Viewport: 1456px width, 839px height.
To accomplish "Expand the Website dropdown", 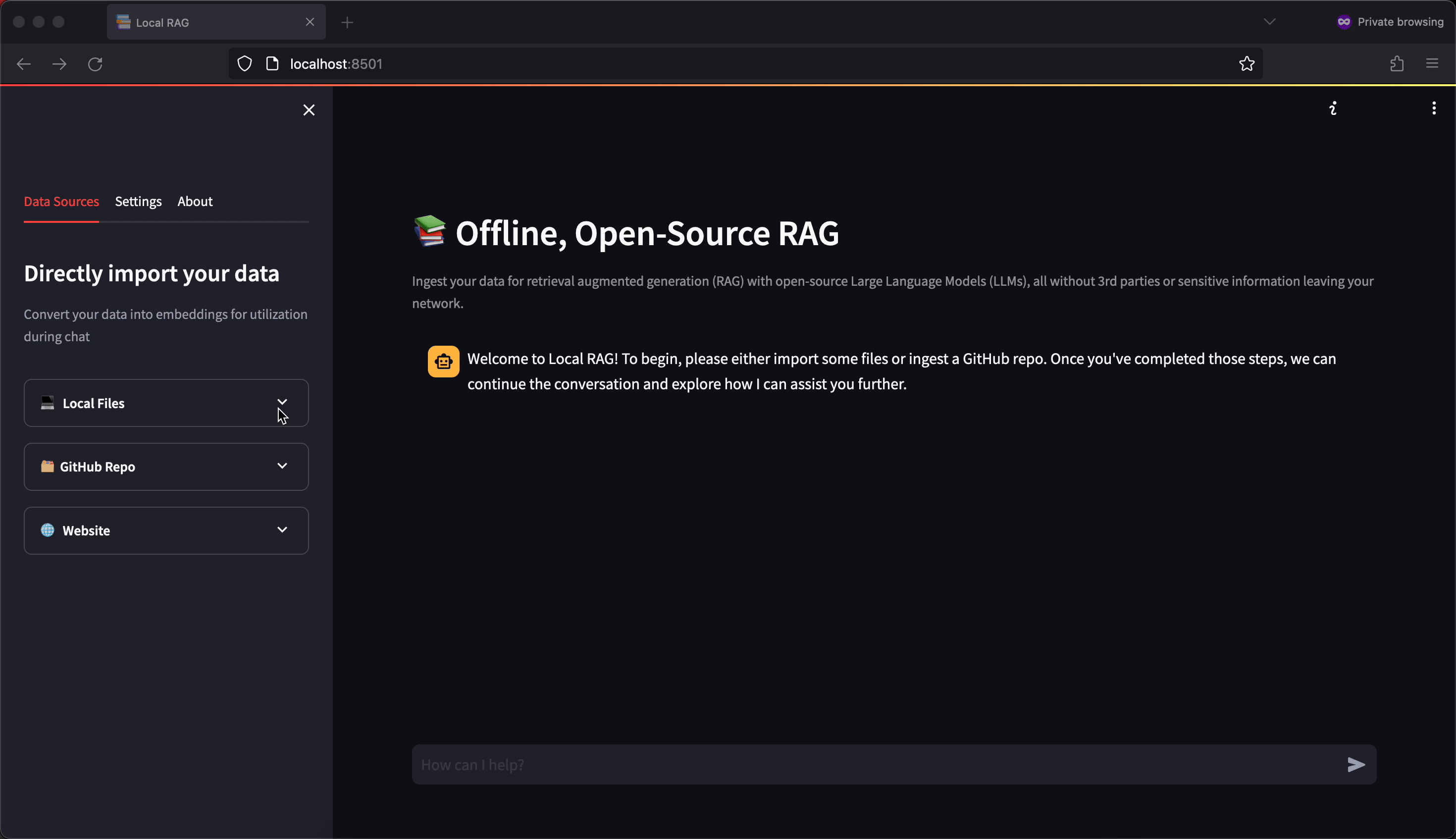I will click(282, 530).
